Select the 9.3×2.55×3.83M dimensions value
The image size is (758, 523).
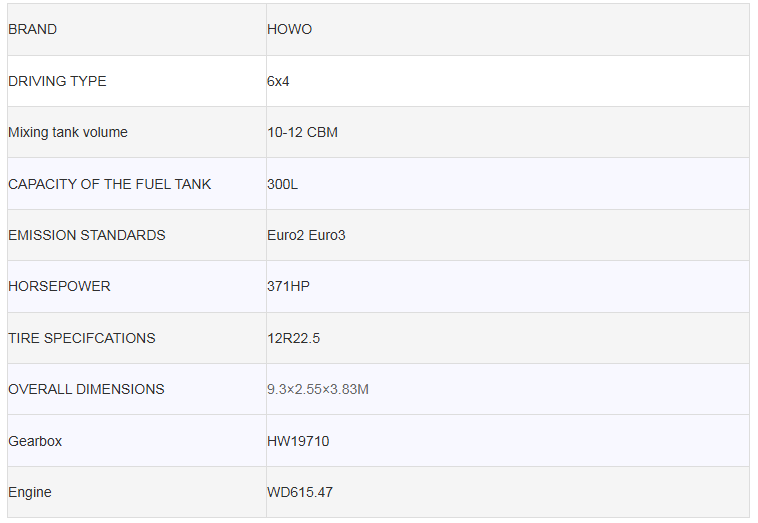[x=318, y=389]
